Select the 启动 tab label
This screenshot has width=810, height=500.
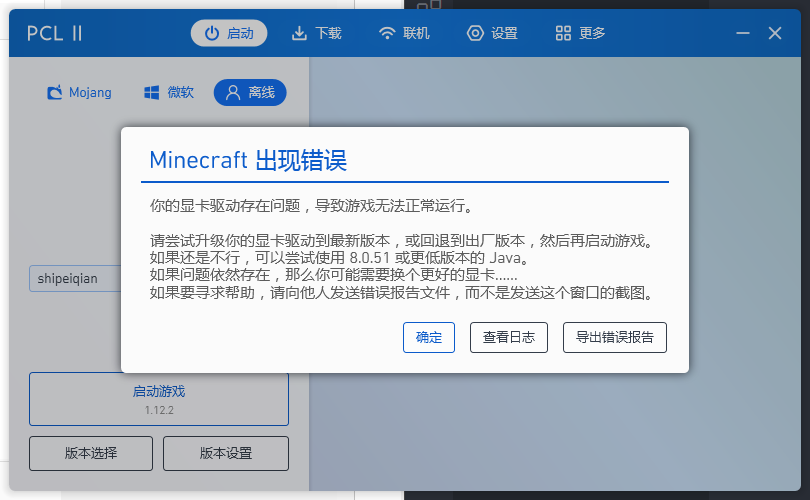pos(240,34)
